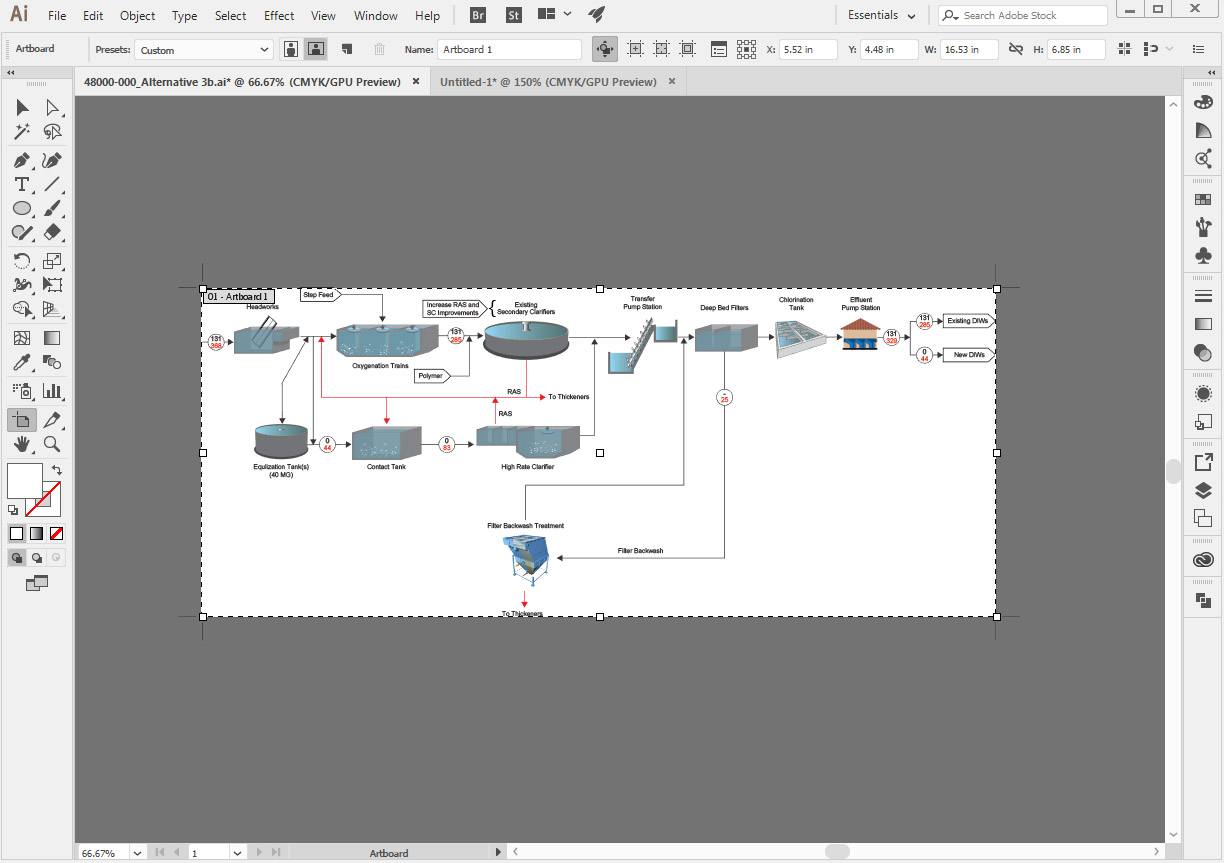Open the Layers panel icon

tap(1203, 491)
